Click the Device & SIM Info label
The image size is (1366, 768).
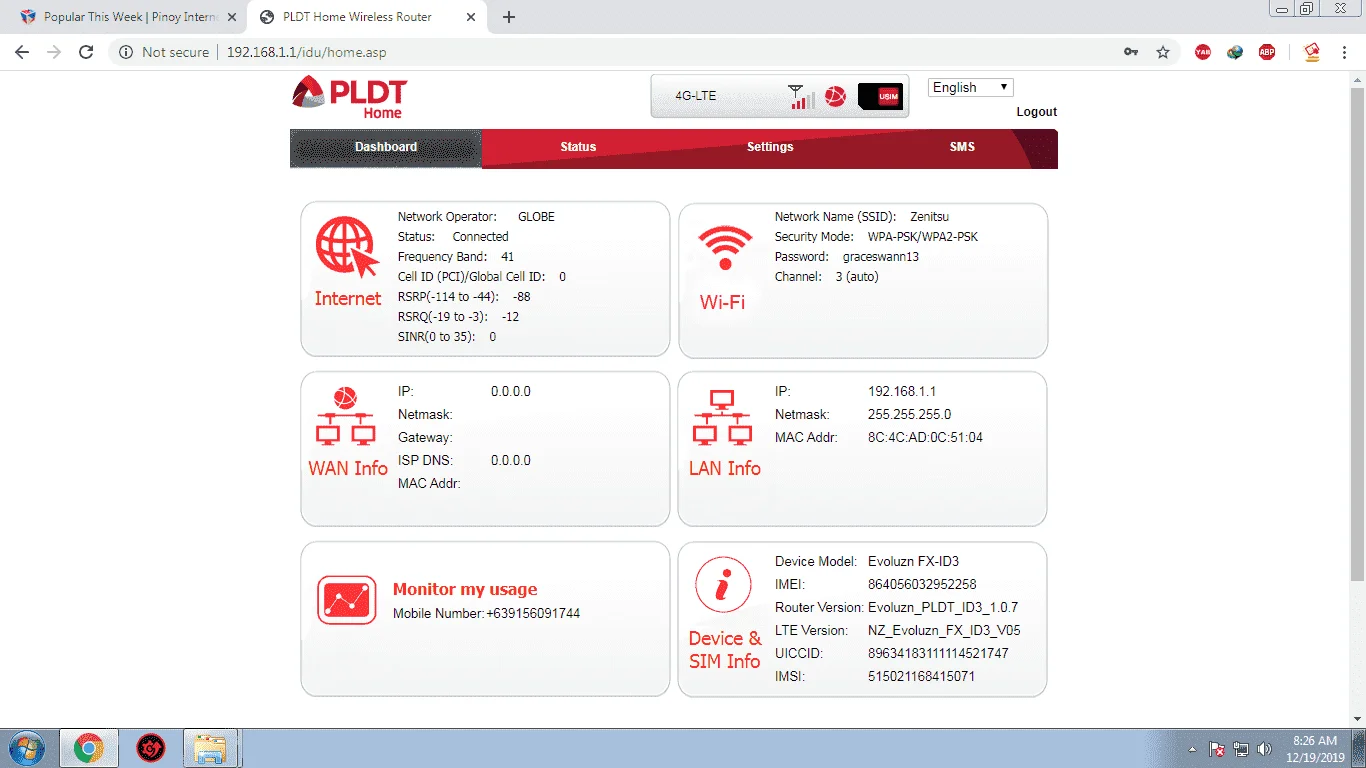pyautogui.click(x=725, y=650)
